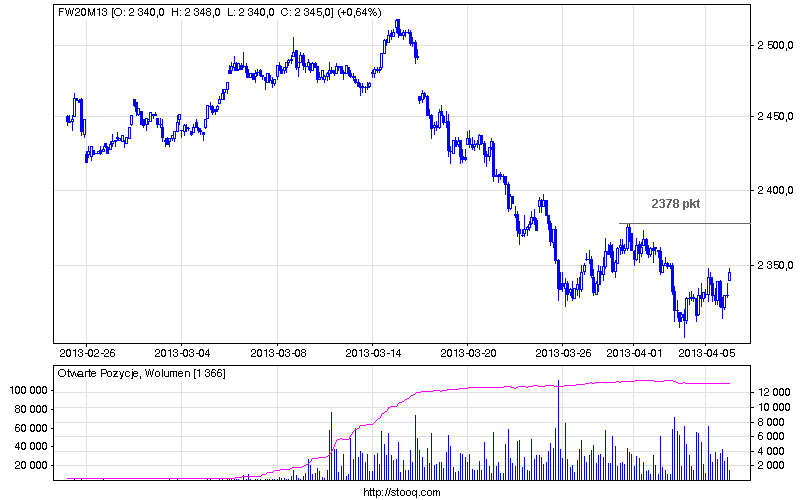This screenshot has width=800, height=500.
Task: Select the '2378 pkt' resistance annotation
Action: pos(676,204)
